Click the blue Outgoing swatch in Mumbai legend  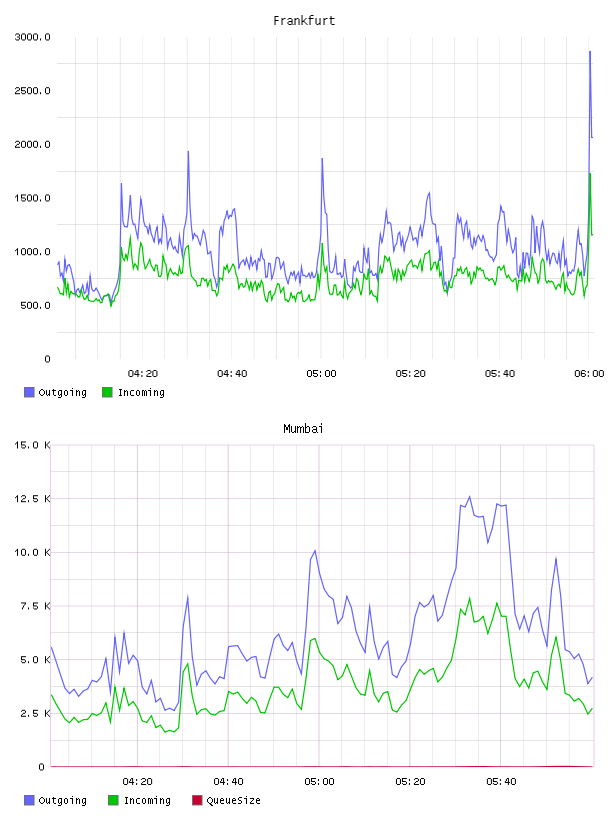[x=29, y=800]
